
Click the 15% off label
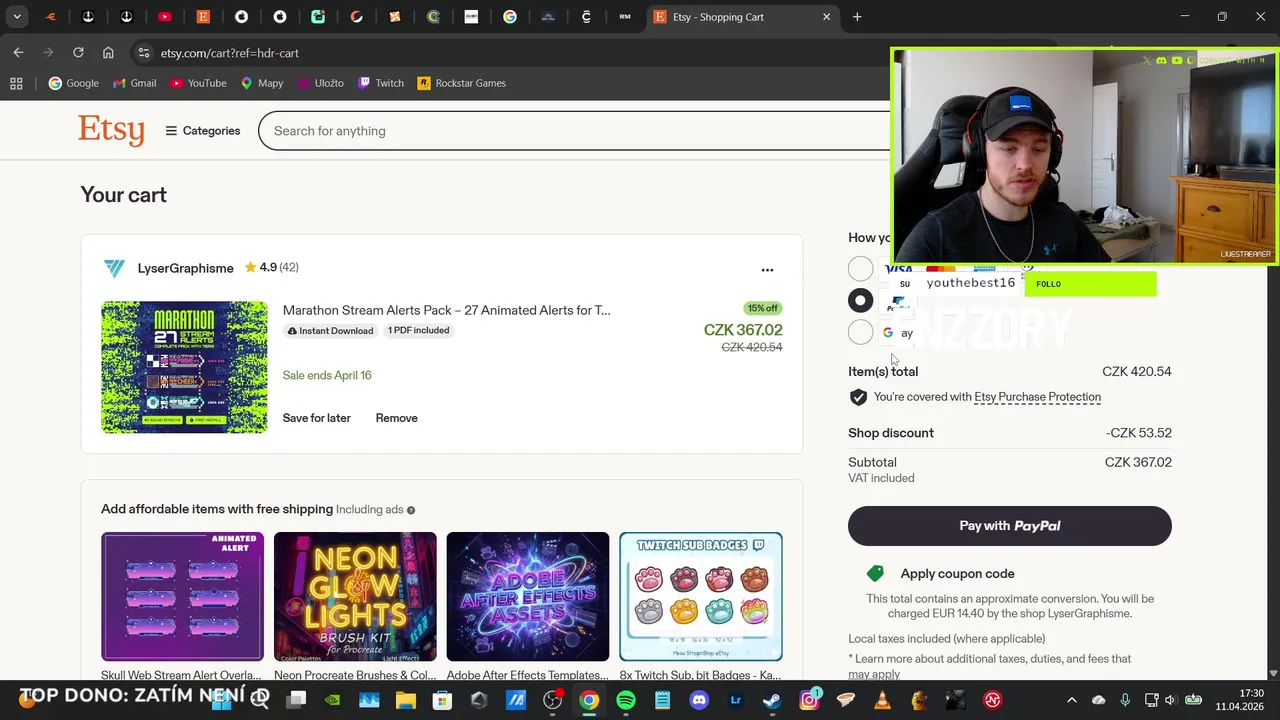coord(763,308)
